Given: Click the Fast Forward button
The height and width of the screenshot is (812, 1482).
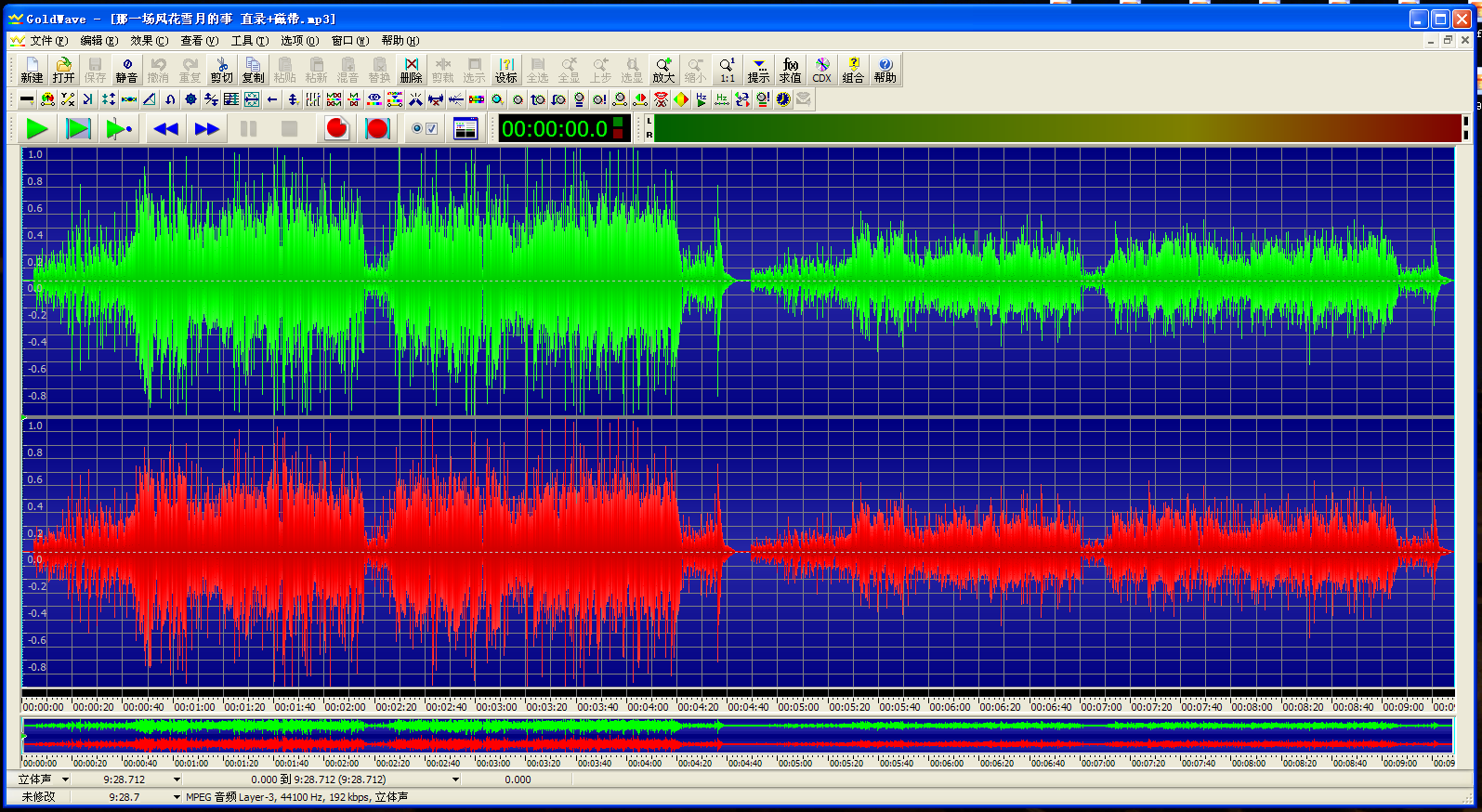Looking at the screenshot, I should pos(207,129).
